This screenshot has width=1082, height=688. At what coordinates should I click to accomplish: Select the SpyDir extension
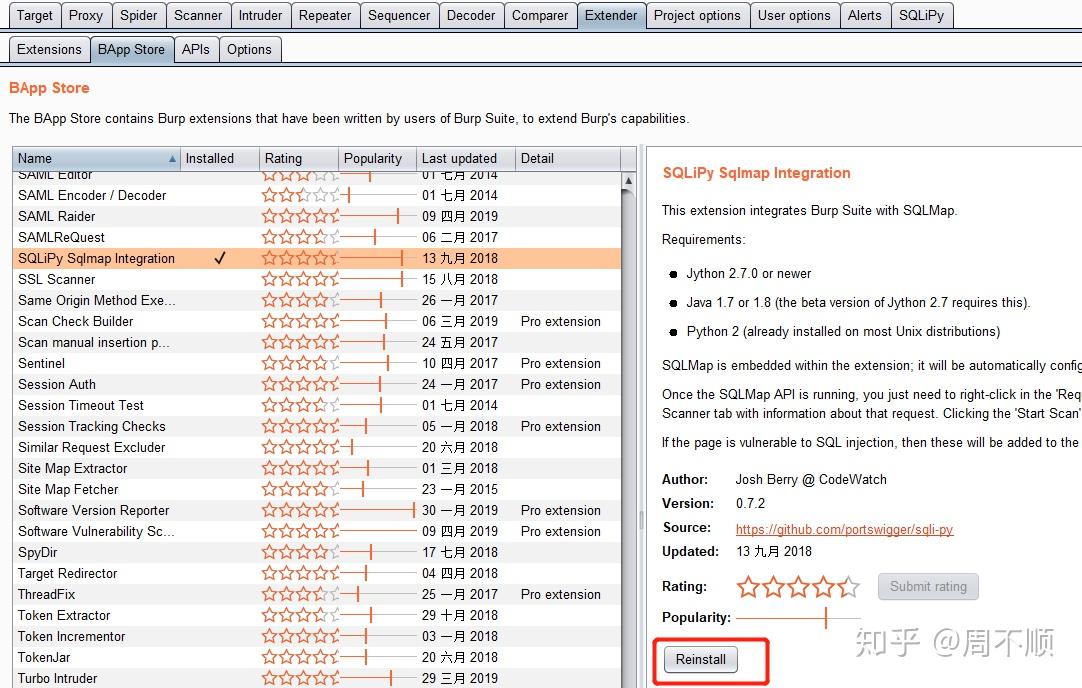coord(317,552)
